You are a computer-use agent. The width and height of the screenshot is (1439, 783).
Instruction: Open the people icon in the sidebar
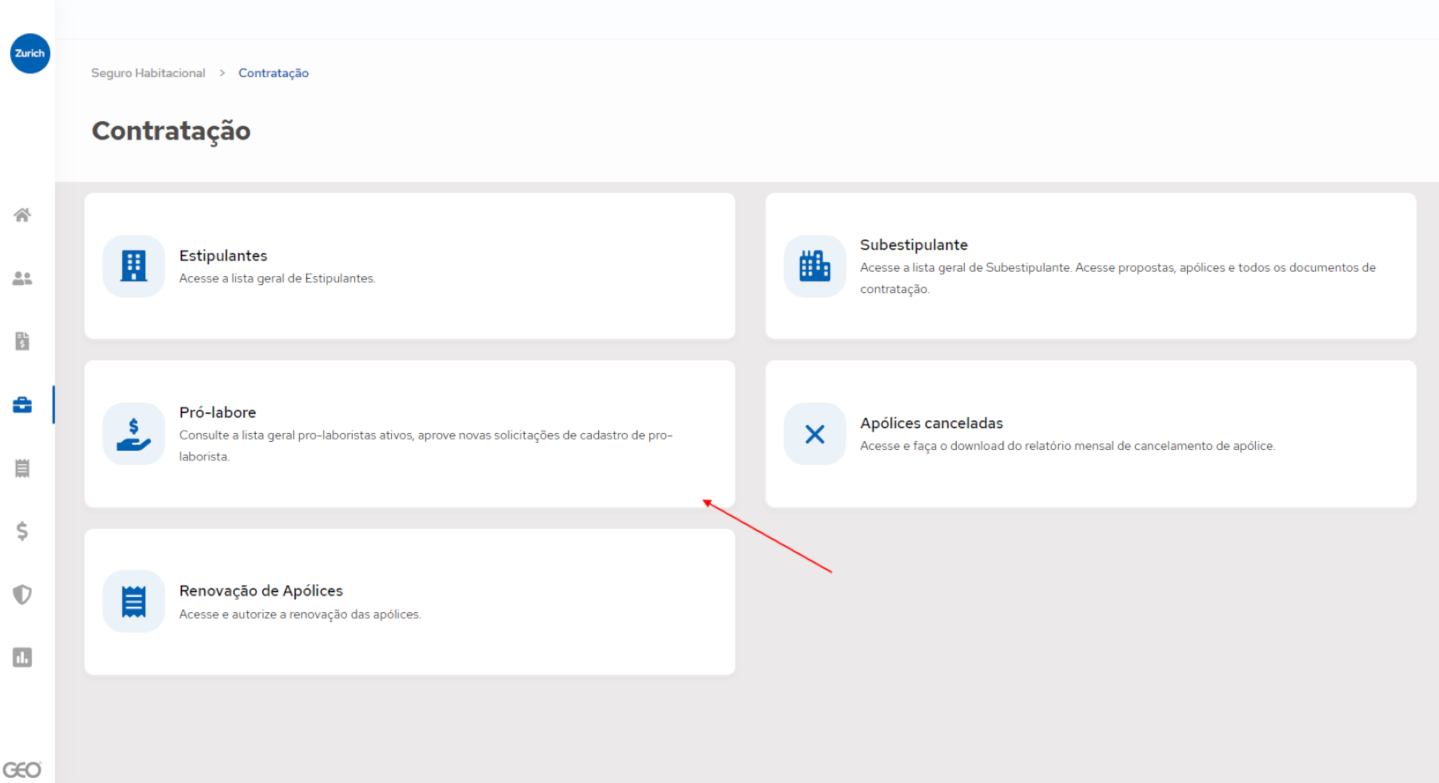click(22, 279)
